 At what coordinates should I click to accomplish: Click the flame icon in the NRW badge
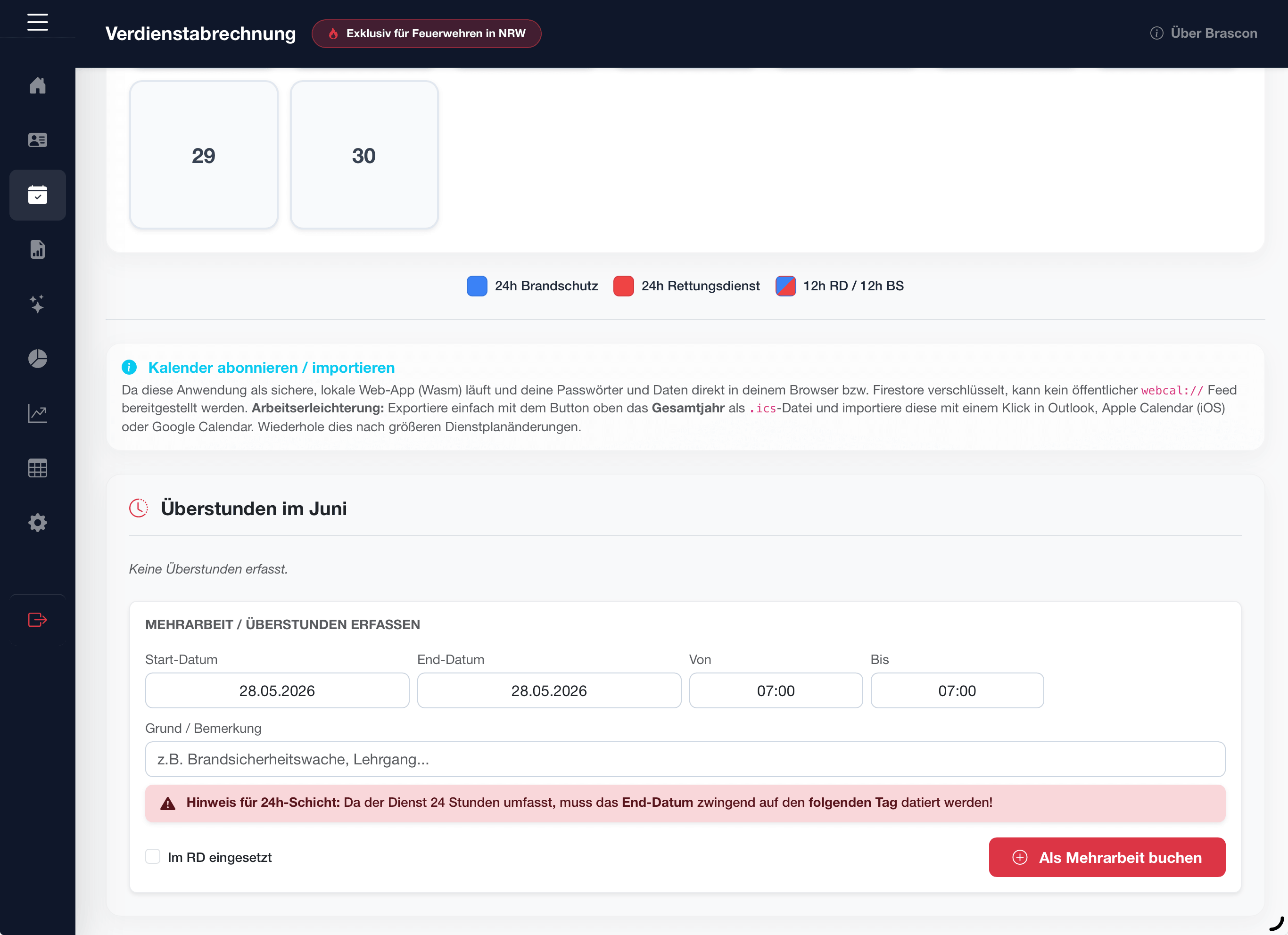(333, 33)
